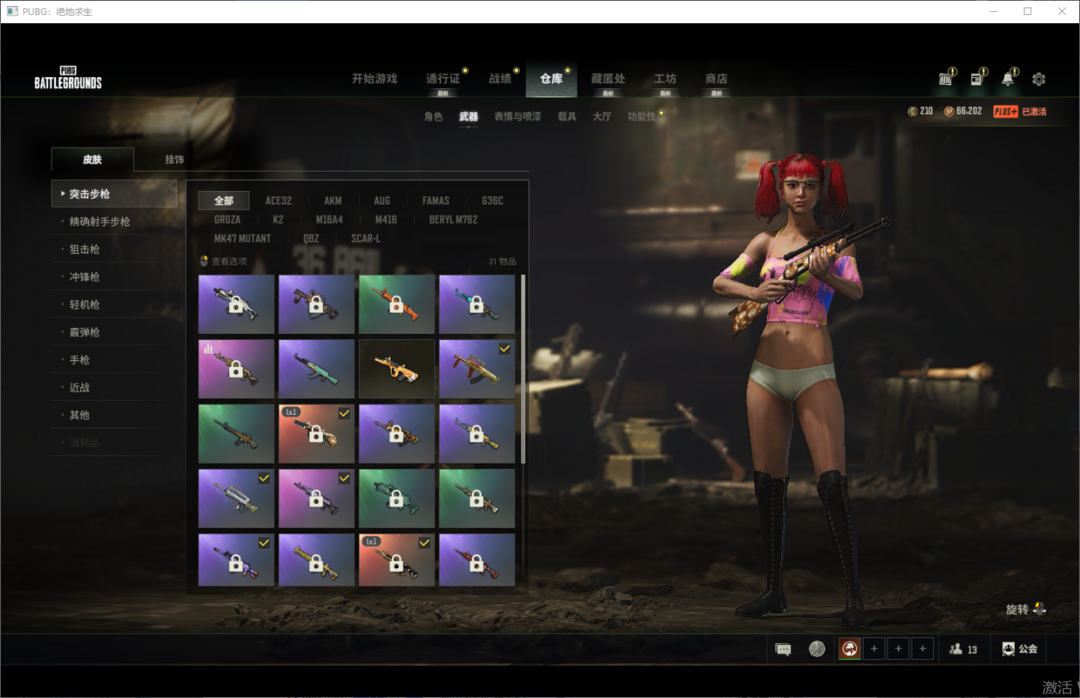
Task: Open the 商店 store tab
Action: coord(716,79)
